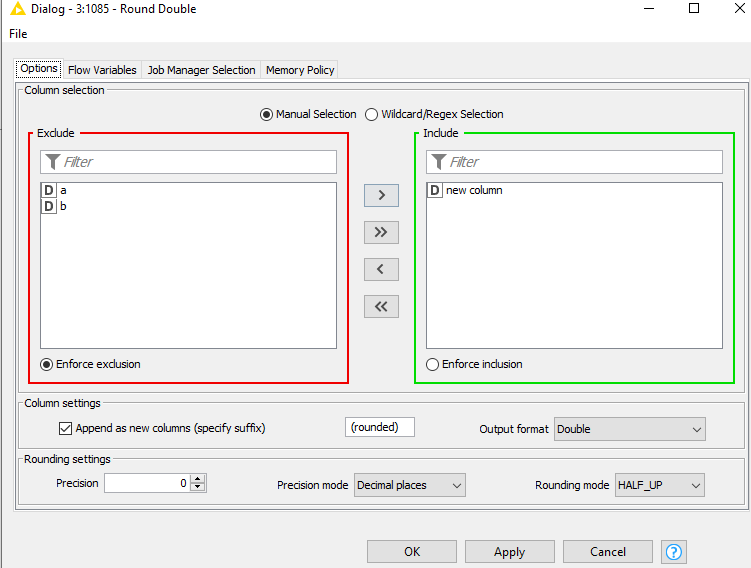The width and height of the screenshot is (751, 568).
Task: Enable the Enforce inclusion radio button
Action: point(433,365)
